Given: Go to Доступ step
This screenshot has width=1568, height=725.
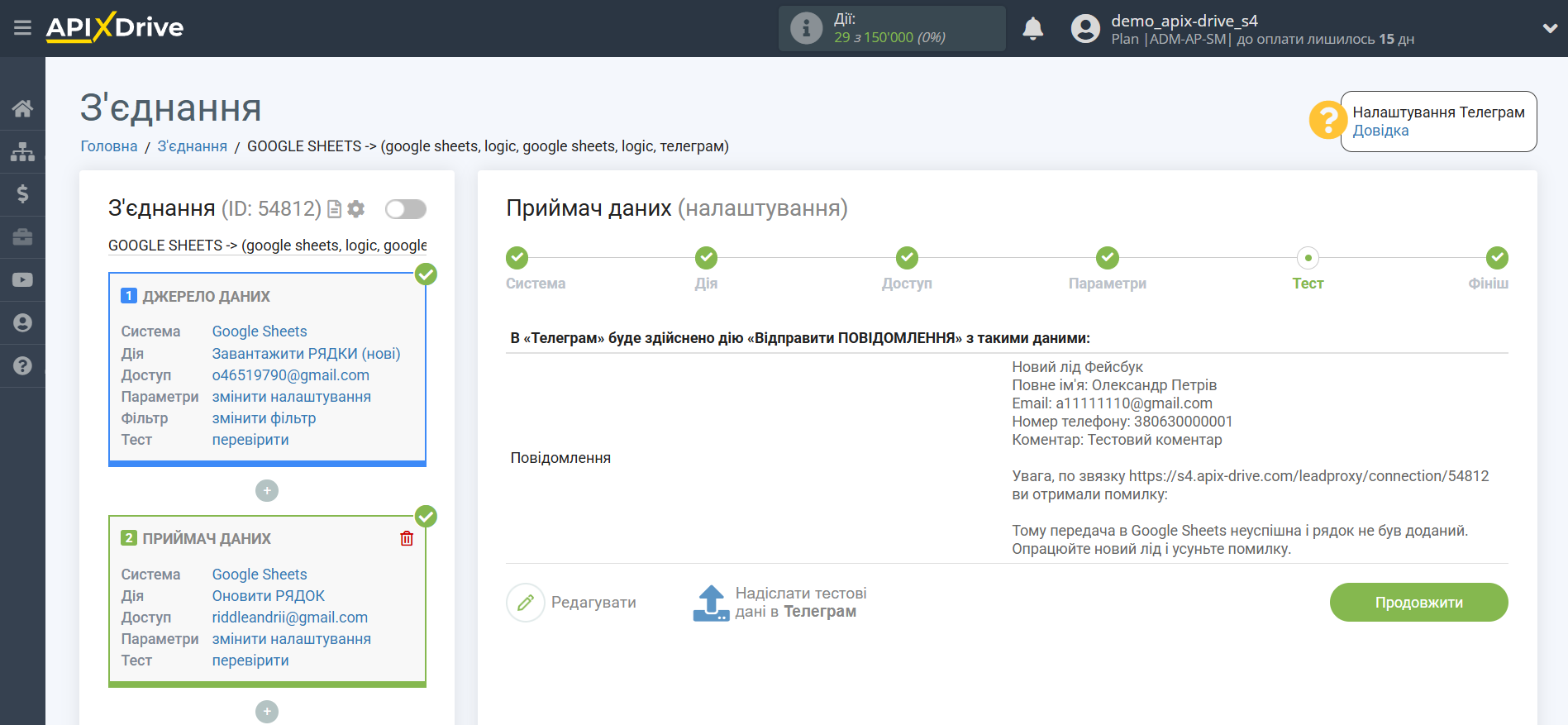Looking at the screenshot, I should tap(907, 258).
